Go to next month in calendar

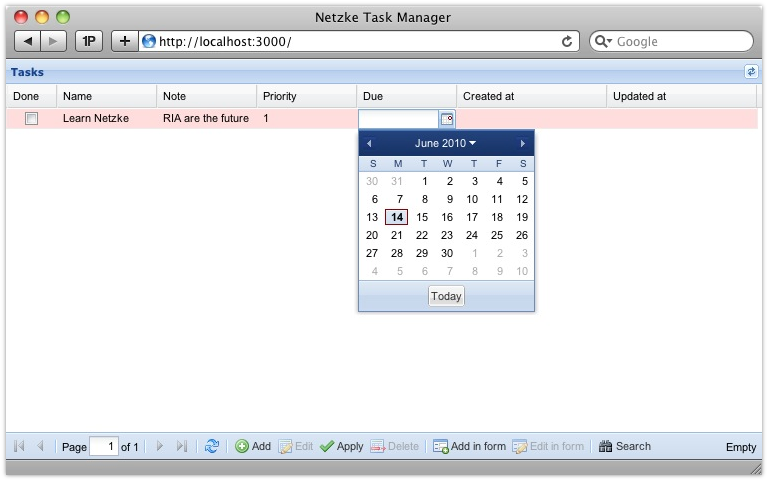tap(523, 144)
